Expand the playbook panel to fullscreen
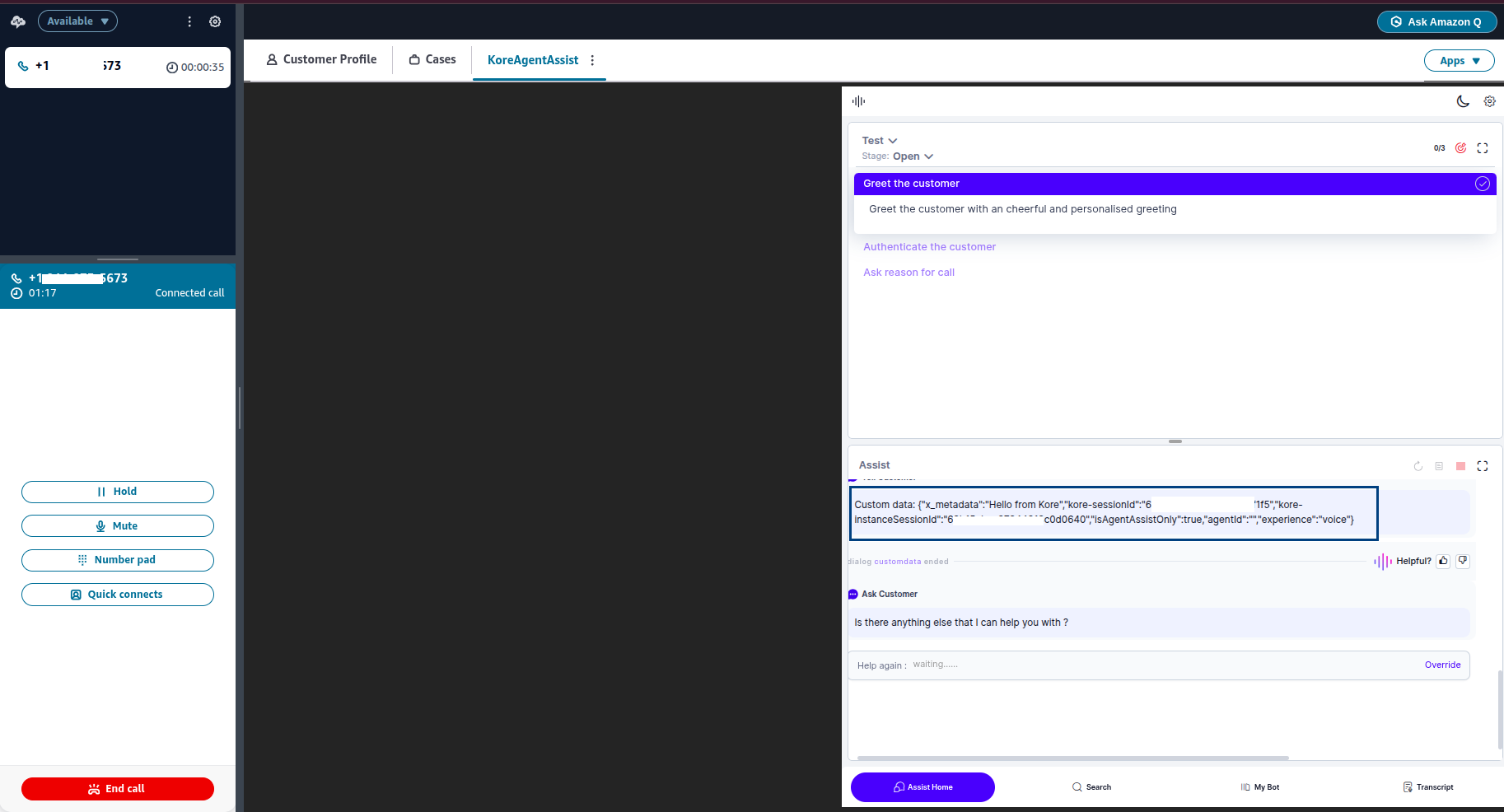This screenshot has width=1504, height=812. coord(1483,148)
